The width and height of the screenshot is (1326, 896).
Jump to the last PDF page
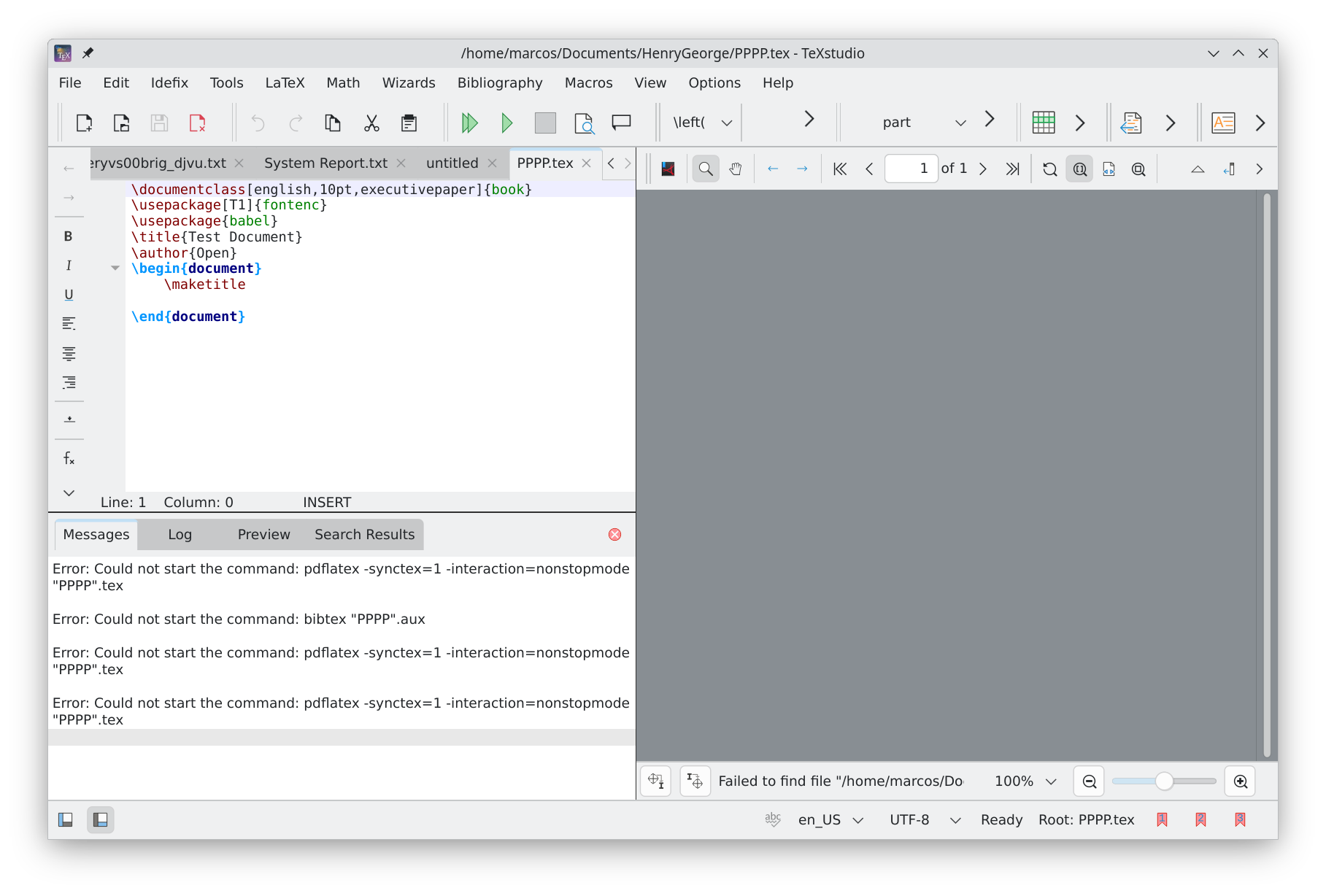click(1012, 169)
